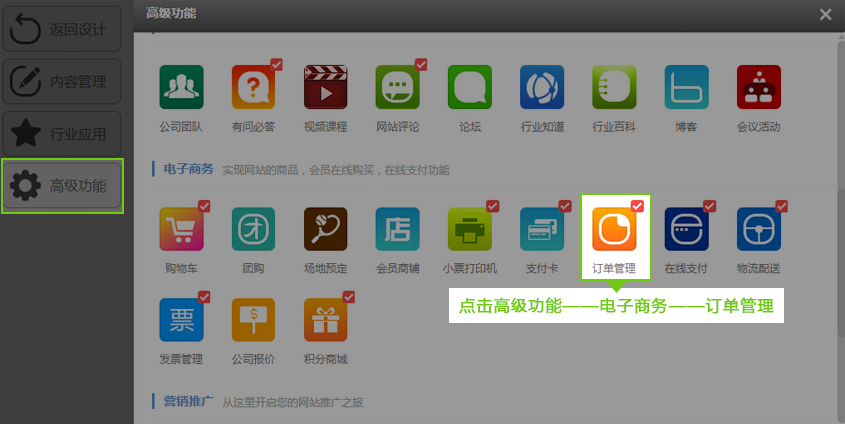The height and width of the screenshot is (424, 845).
Task: Click the 高级功能 dialog title
Action: 171,13
